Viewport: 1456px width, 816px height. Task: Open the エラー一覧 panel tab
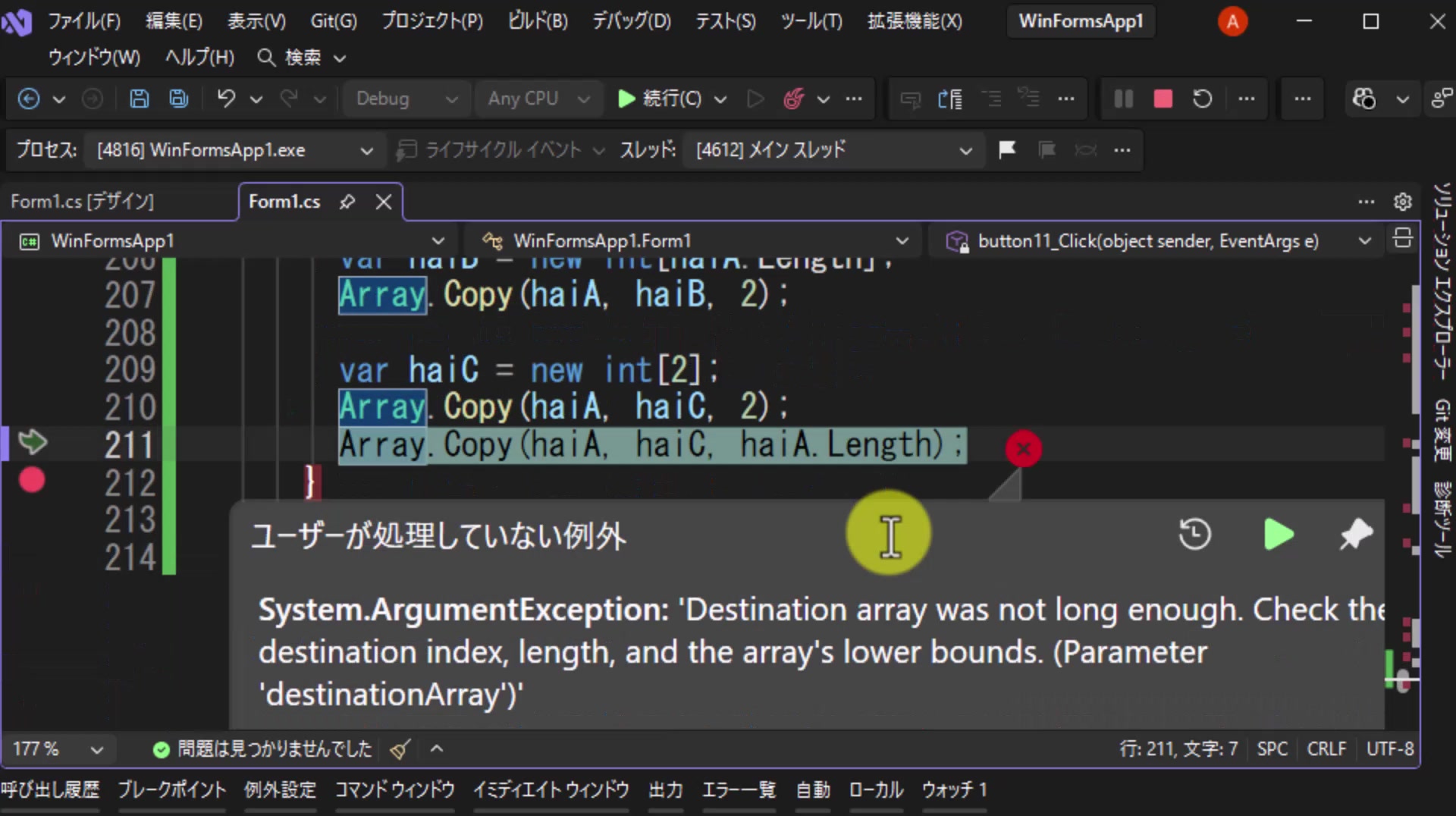(x=739, y=790)
